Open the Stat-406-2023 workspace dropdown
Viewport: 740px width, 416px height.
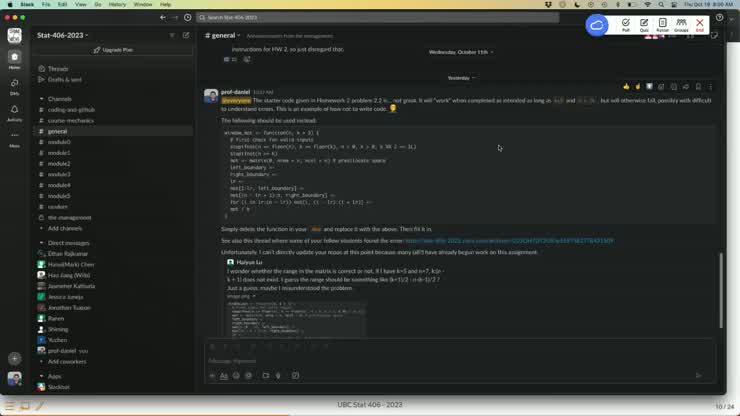pos(60,35)
